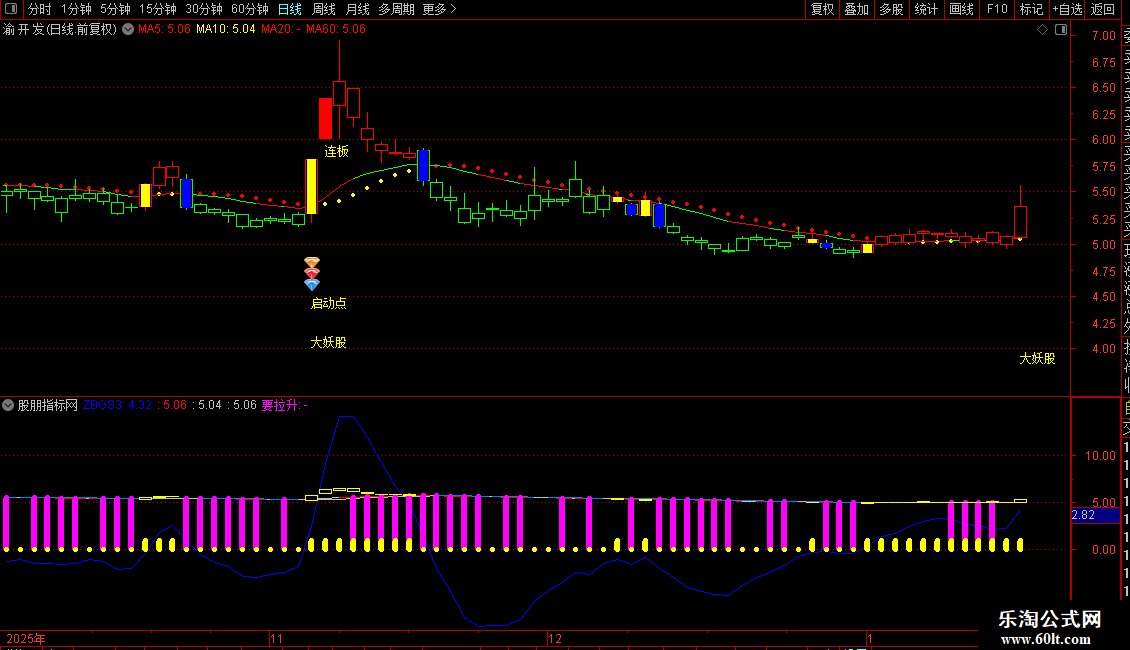Click the 大妖股 label below 启动点
1130x650 pixels.
click(329, 342)
